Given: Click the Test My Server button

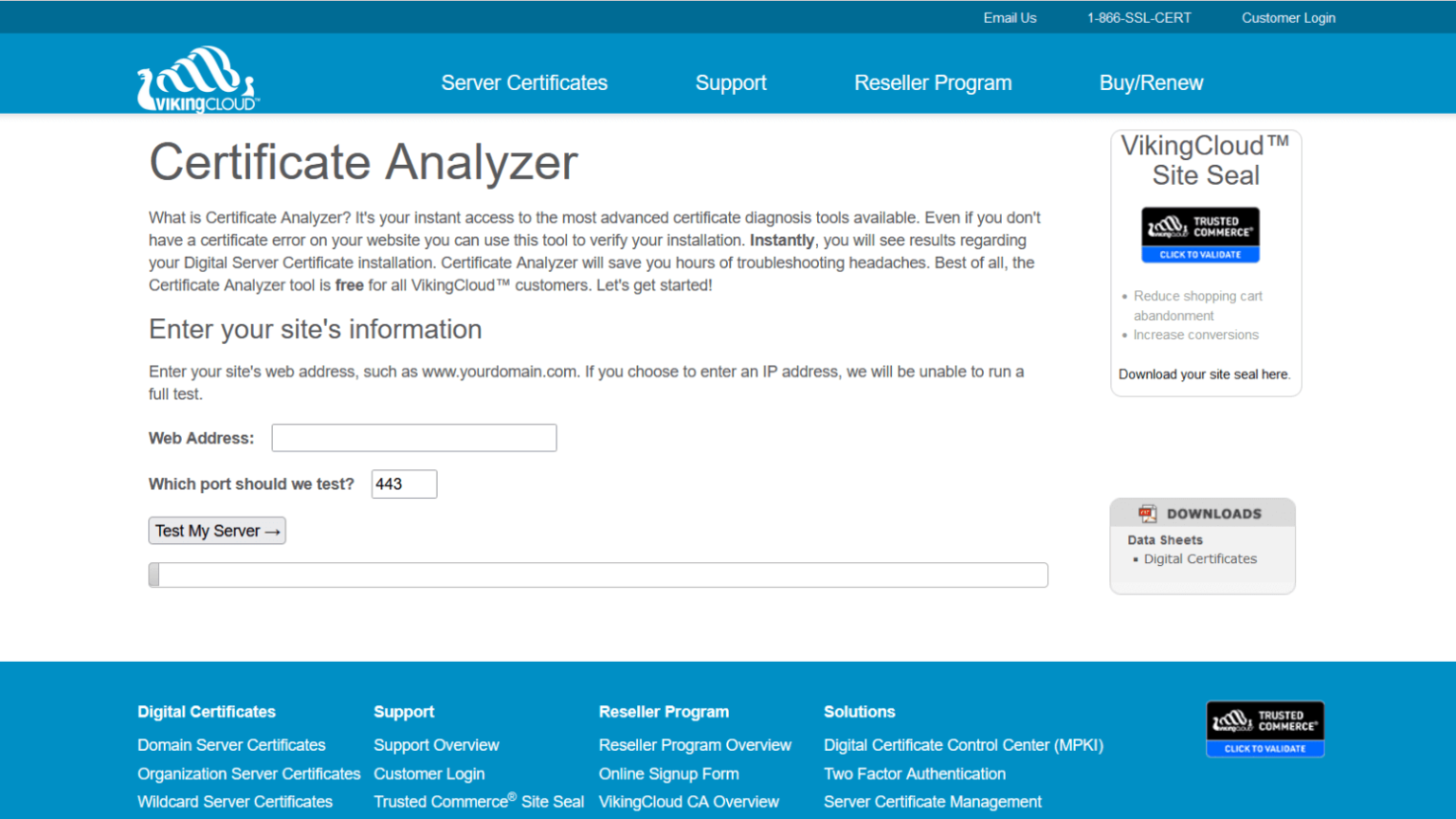Looking at the screenshot, I should click(217, 531).
